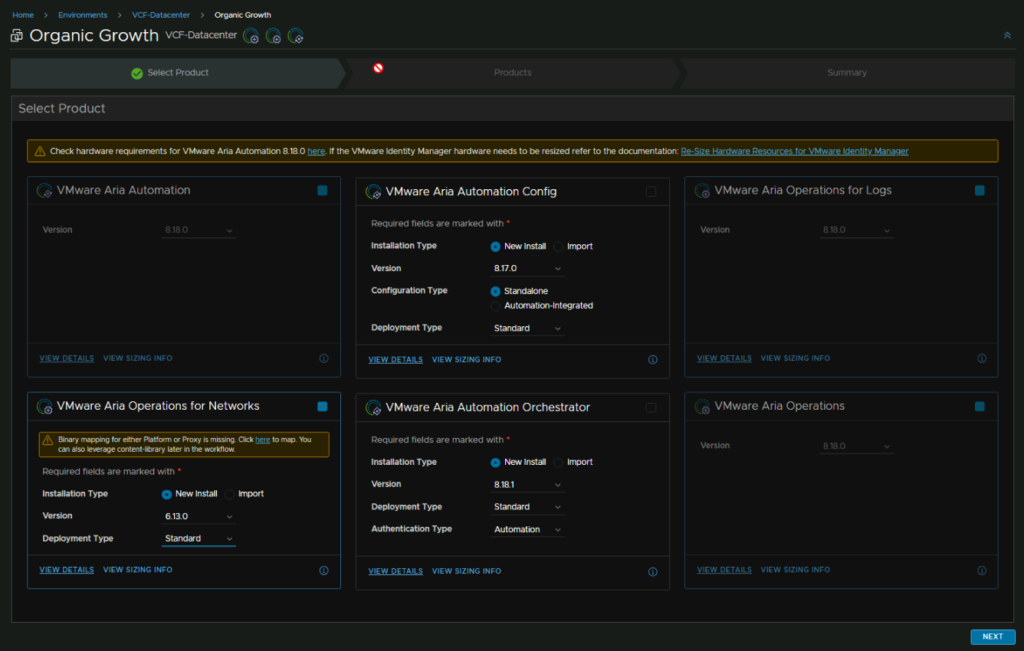The image size is (1024, 651).
Task: Click the warning icon in hardware requirements banner
Action: click(x=40, y=151)
